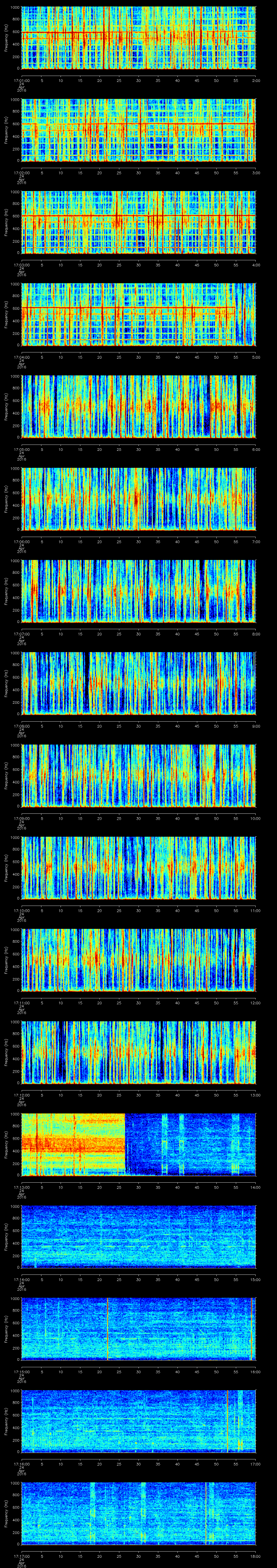This screenshot has width=277, height=1568.
Task: Click the 17:04:00 start time label
Action: (22, 357)
